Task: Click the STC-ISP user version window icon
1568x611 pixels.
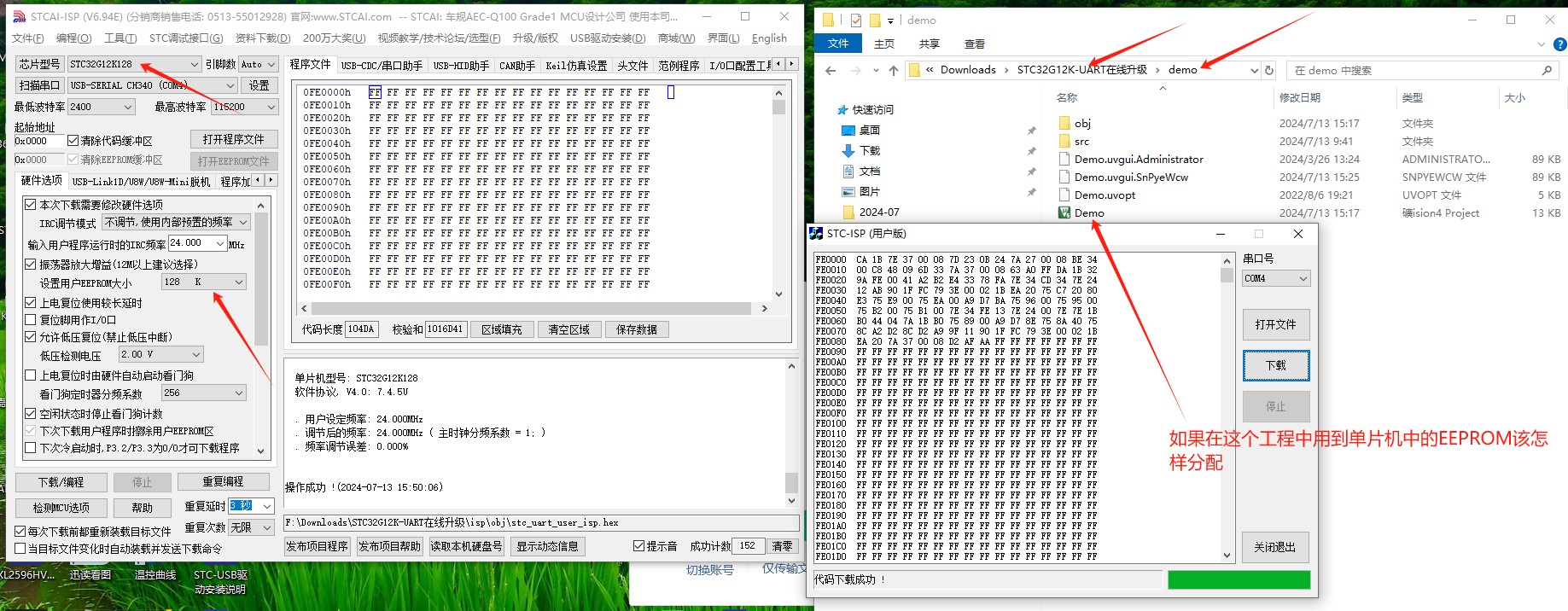Action: (x=816, y=233)
